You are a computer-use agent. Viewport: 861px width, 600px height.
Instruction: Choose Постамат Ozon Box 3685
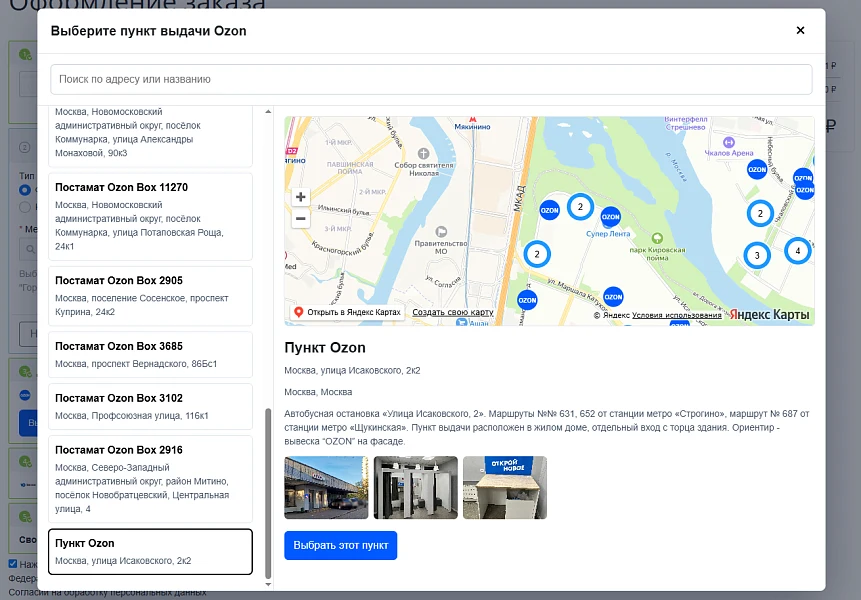pos(150,355)
